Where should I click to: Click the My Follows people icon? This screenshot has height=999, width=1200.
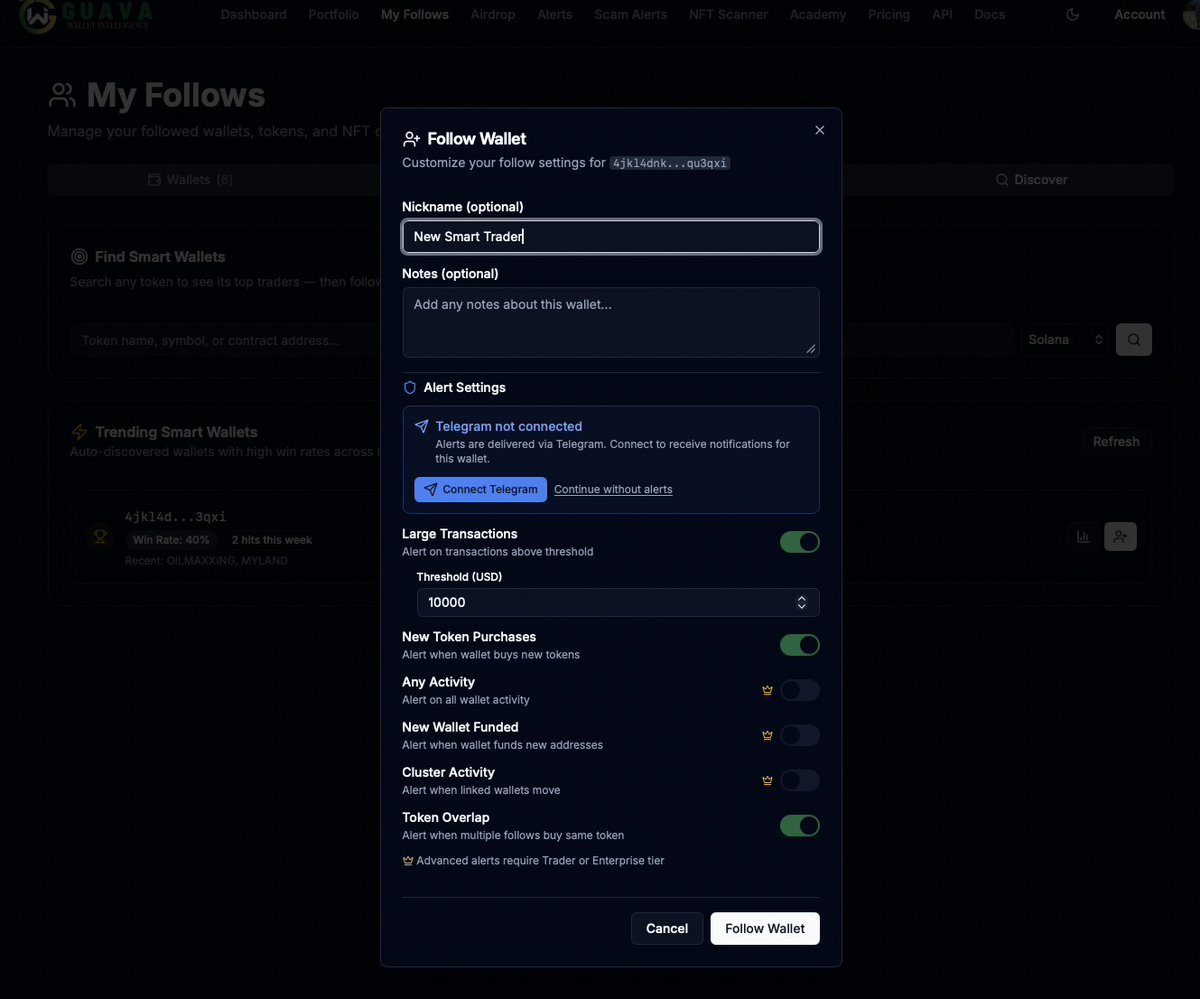[62, 95]
